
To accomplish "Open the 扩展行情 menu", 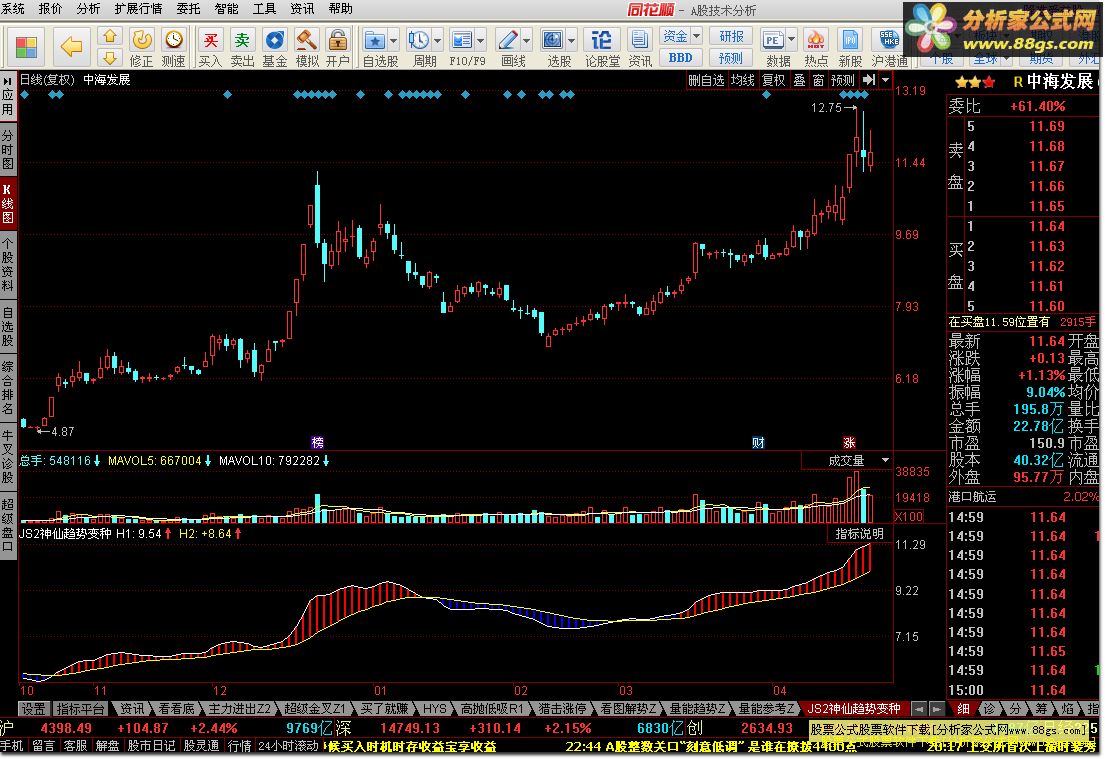I will (138, 9).
